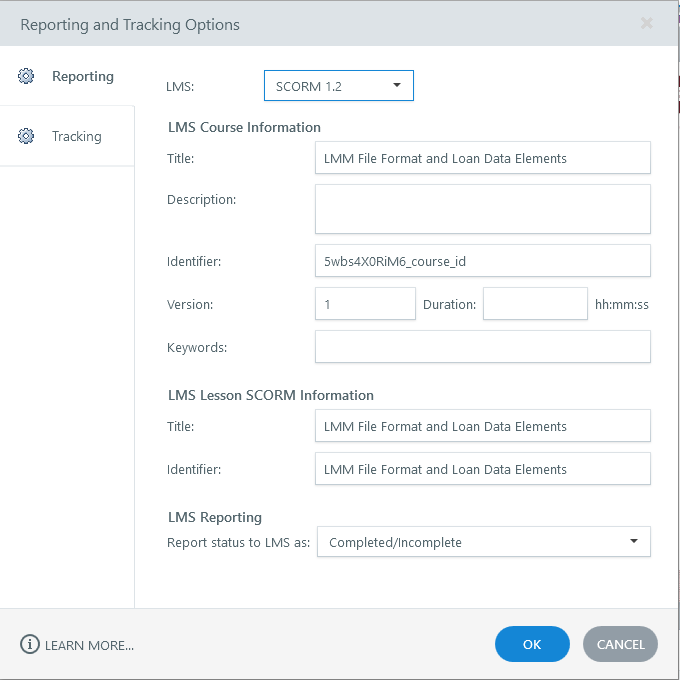680x680 pixels.
Task: Click the lesson SCORM Title field
Action: [482, 426]
